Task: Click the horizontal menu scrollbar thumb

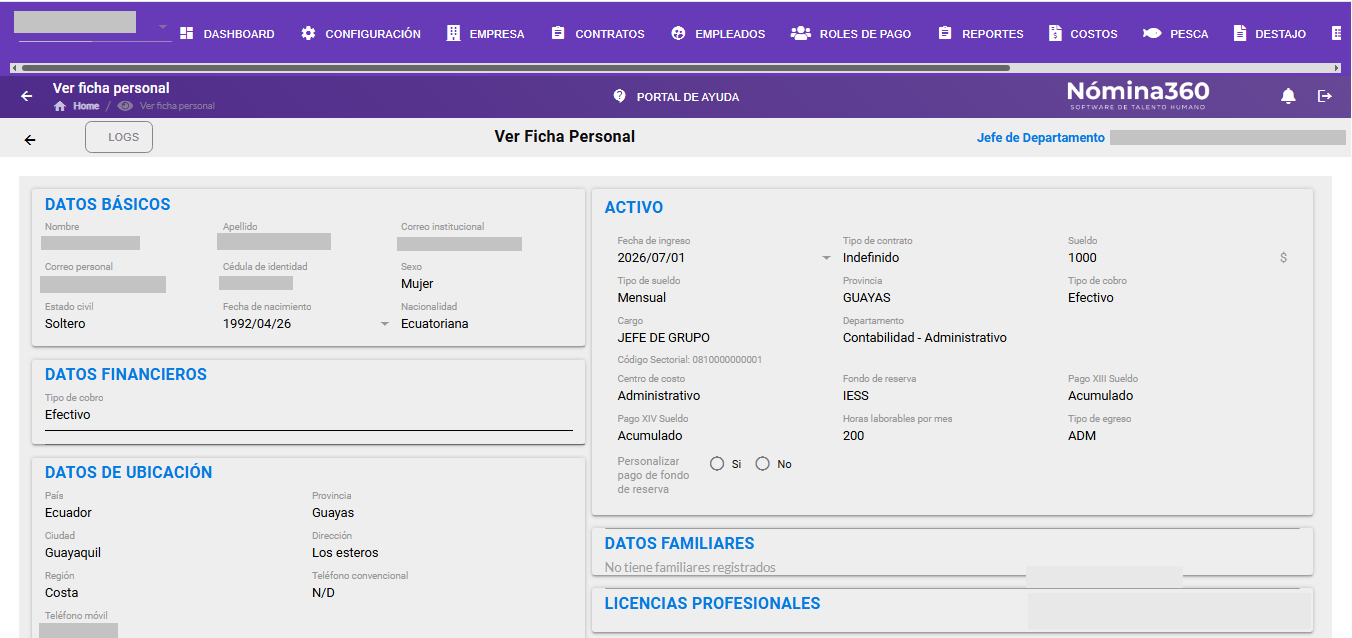Action: 515,68
